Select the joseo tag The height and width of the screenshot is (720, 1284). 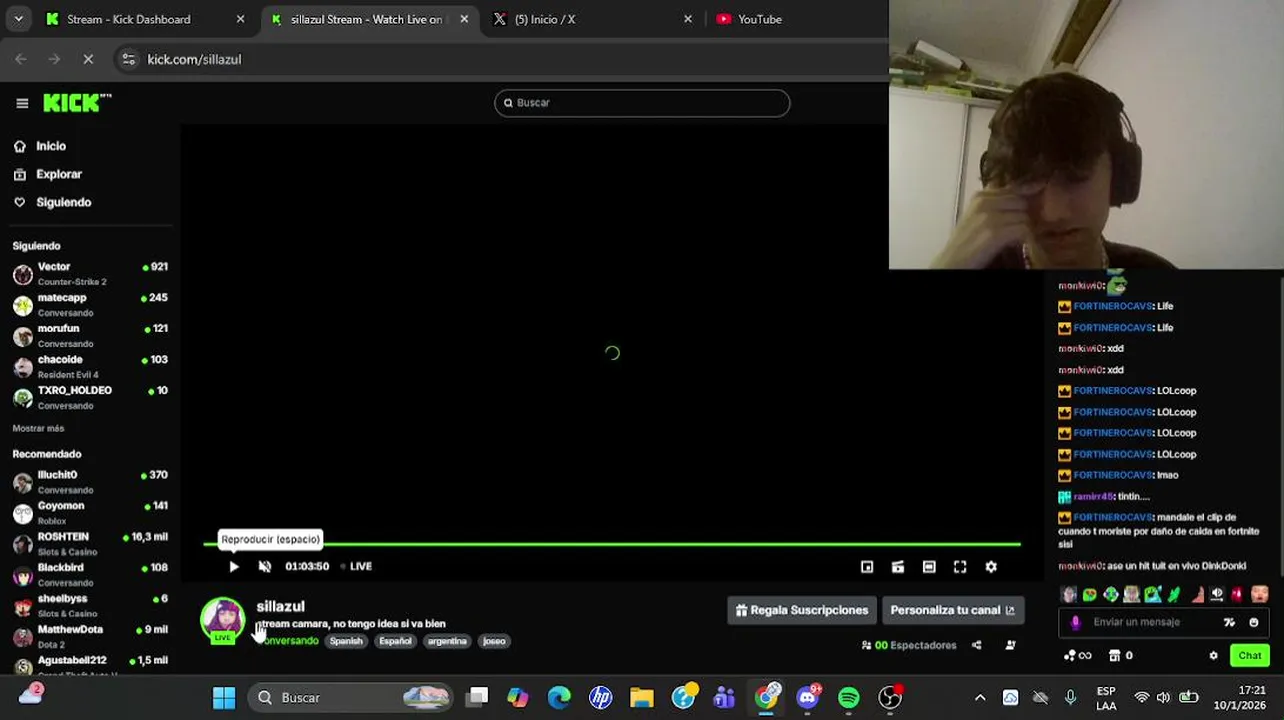[x=494, y=641]
